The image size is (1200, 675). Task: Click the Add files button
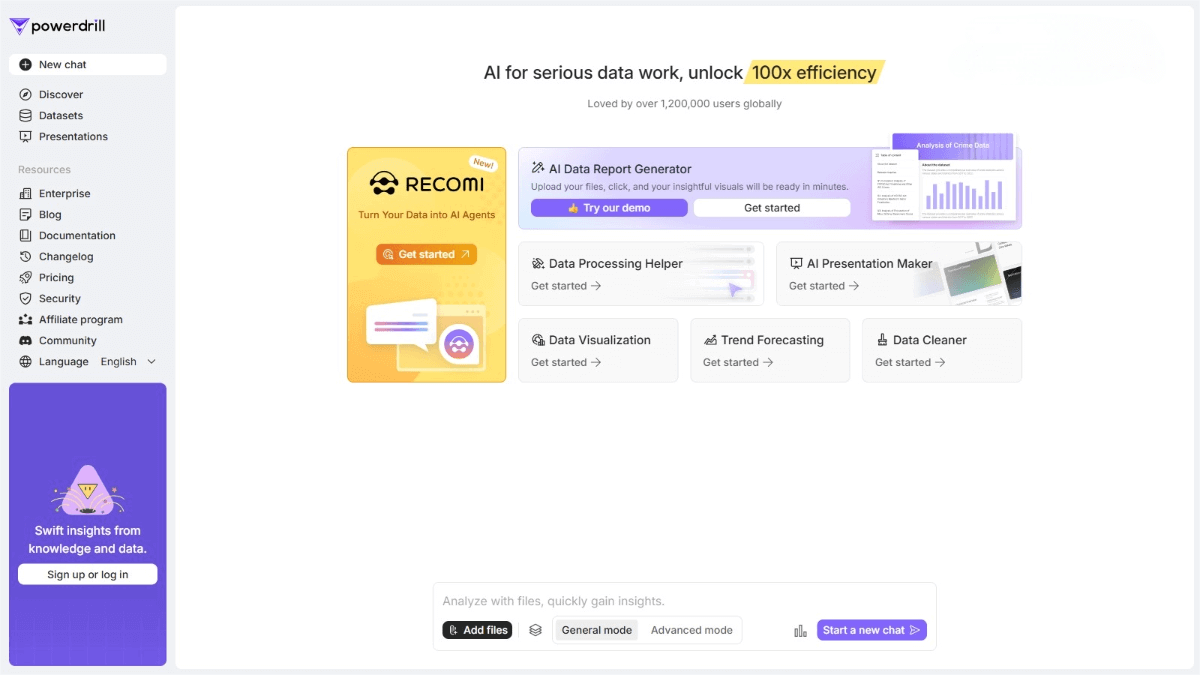click(477, 630)
